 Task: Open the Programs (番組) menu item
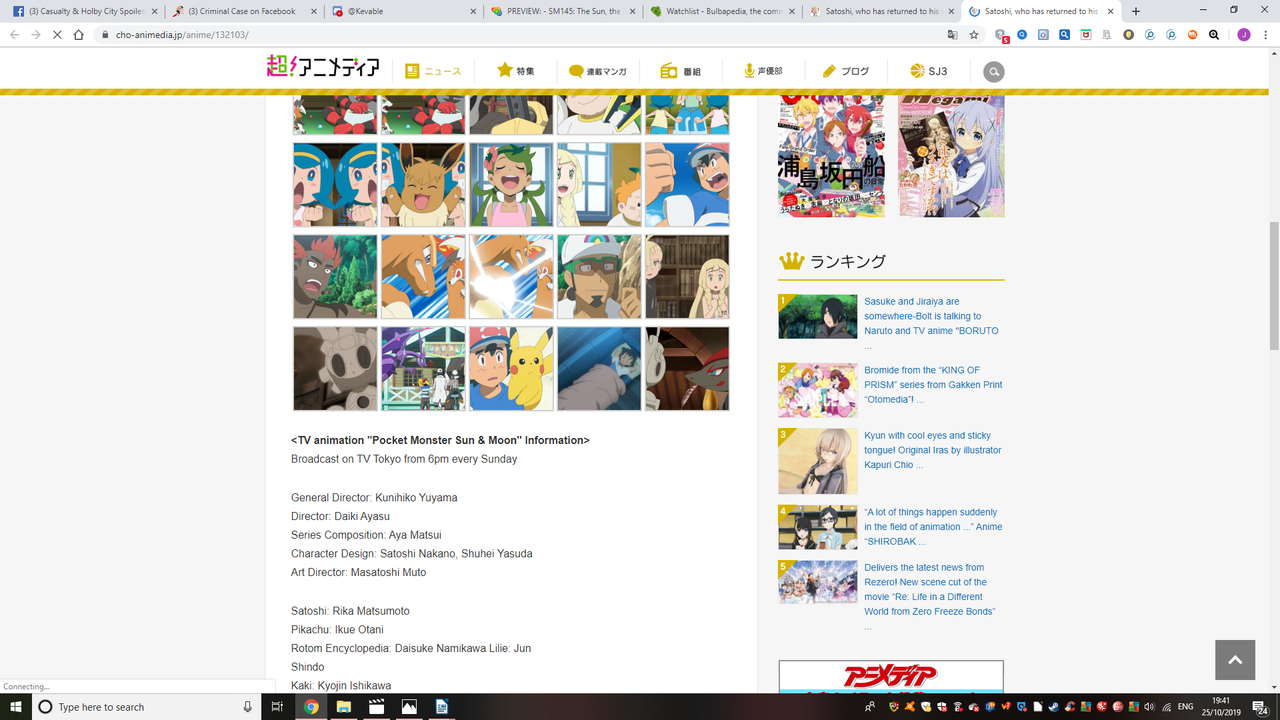click(x=680, y=71)
